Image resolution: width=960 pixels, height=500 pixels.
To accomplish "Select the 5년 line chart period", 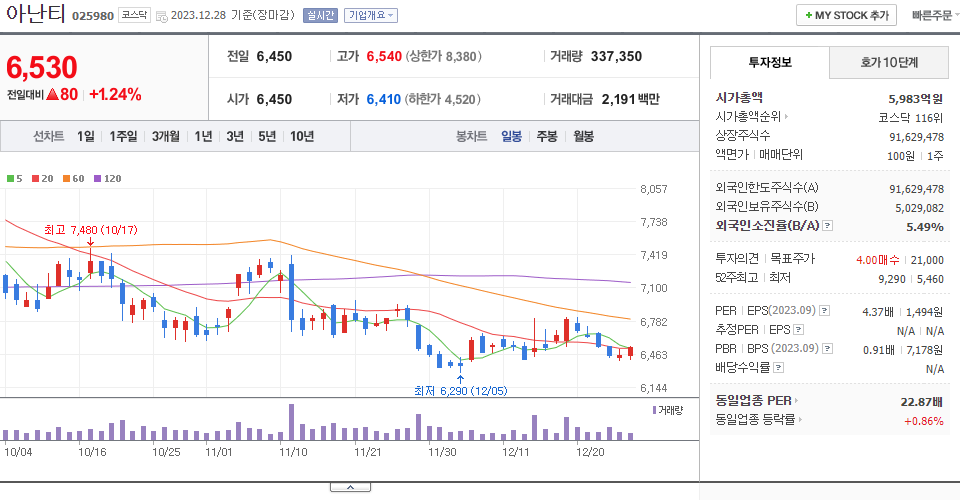I will 267,136.
